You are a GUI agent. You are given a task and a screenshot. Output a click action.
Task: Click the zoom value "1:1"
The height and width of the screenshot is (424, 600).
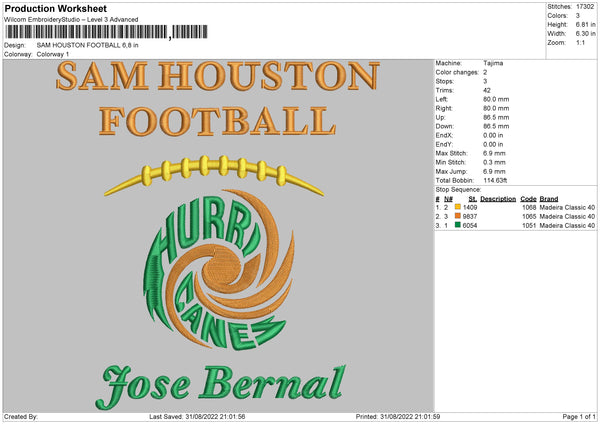[580, 42]
